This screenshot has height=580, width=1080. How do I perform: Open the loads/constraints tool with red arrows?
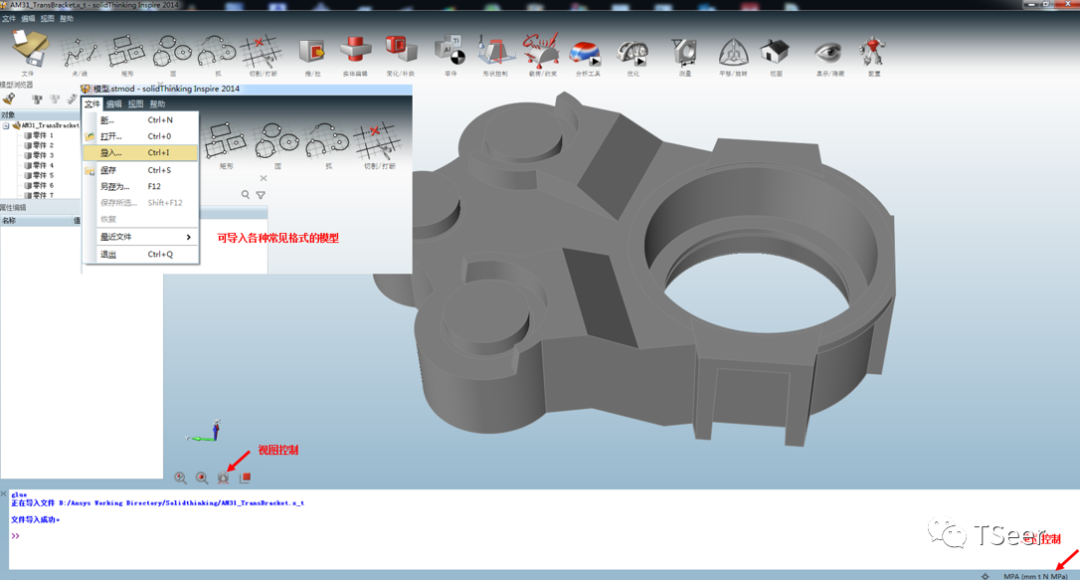point(541,50)
